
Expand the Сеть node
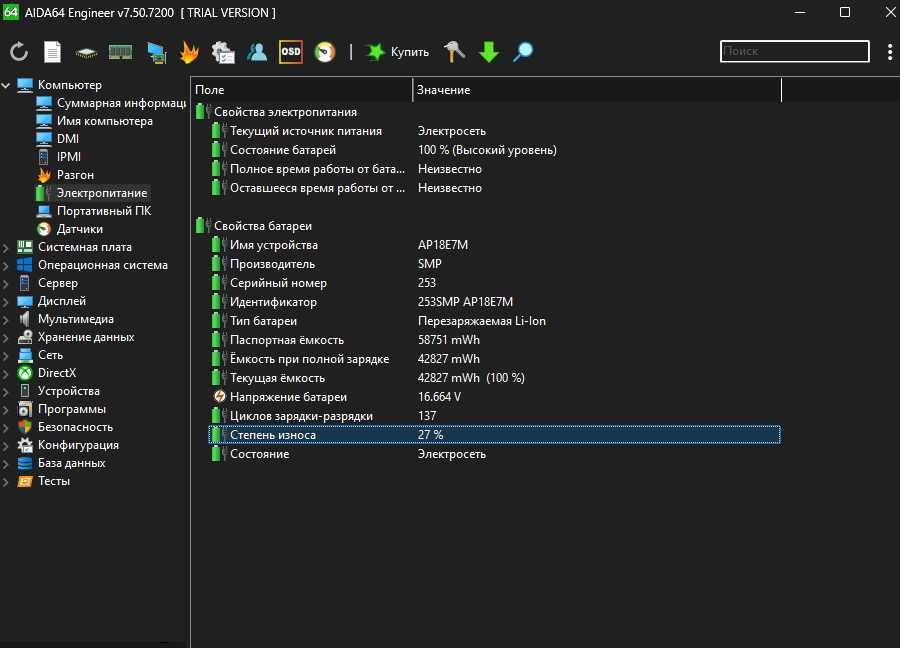tap(6, 355)
